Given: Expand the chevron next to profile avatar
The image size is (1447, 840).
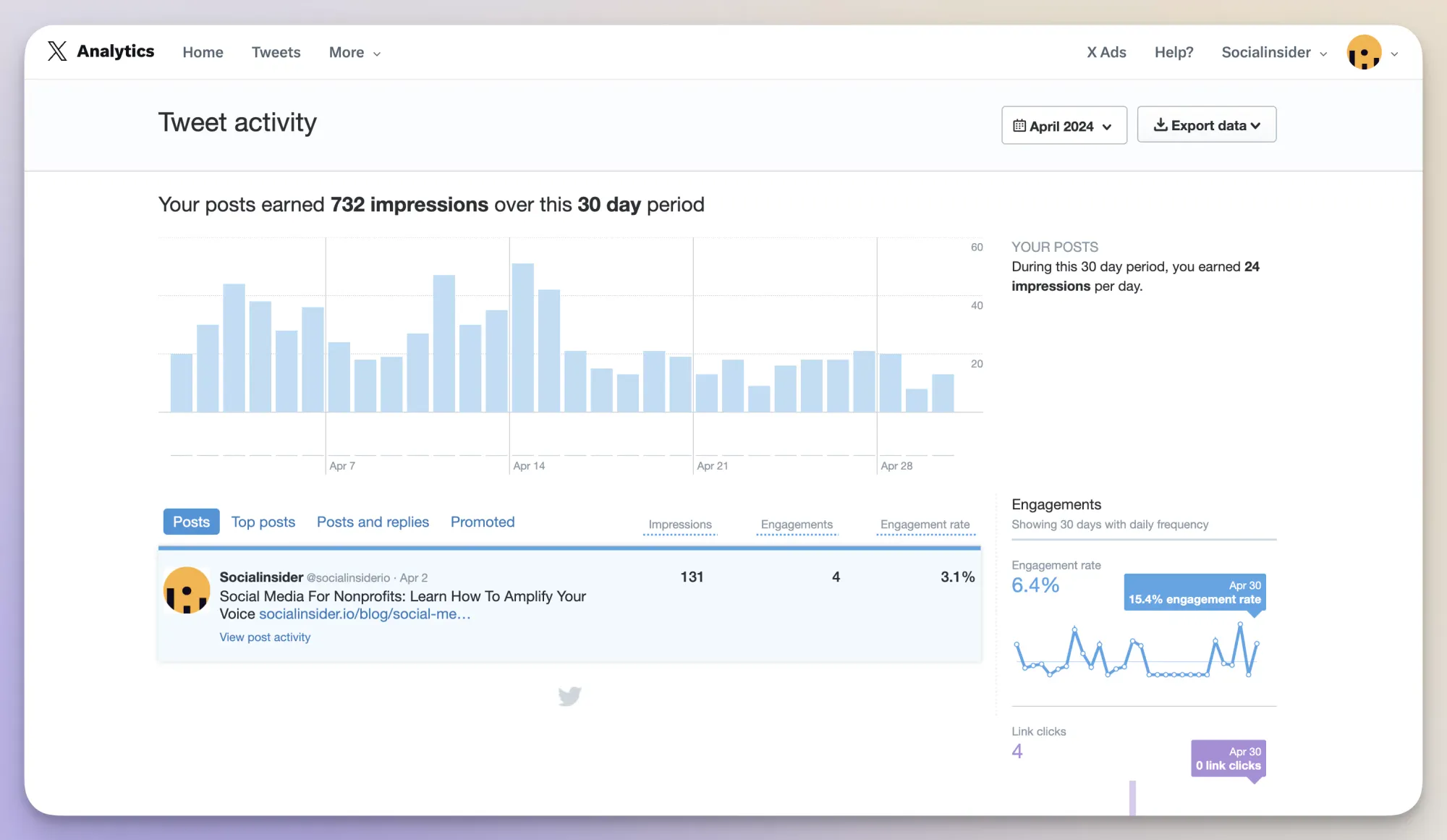Looking at the screenshot, I should point(1394,54).
